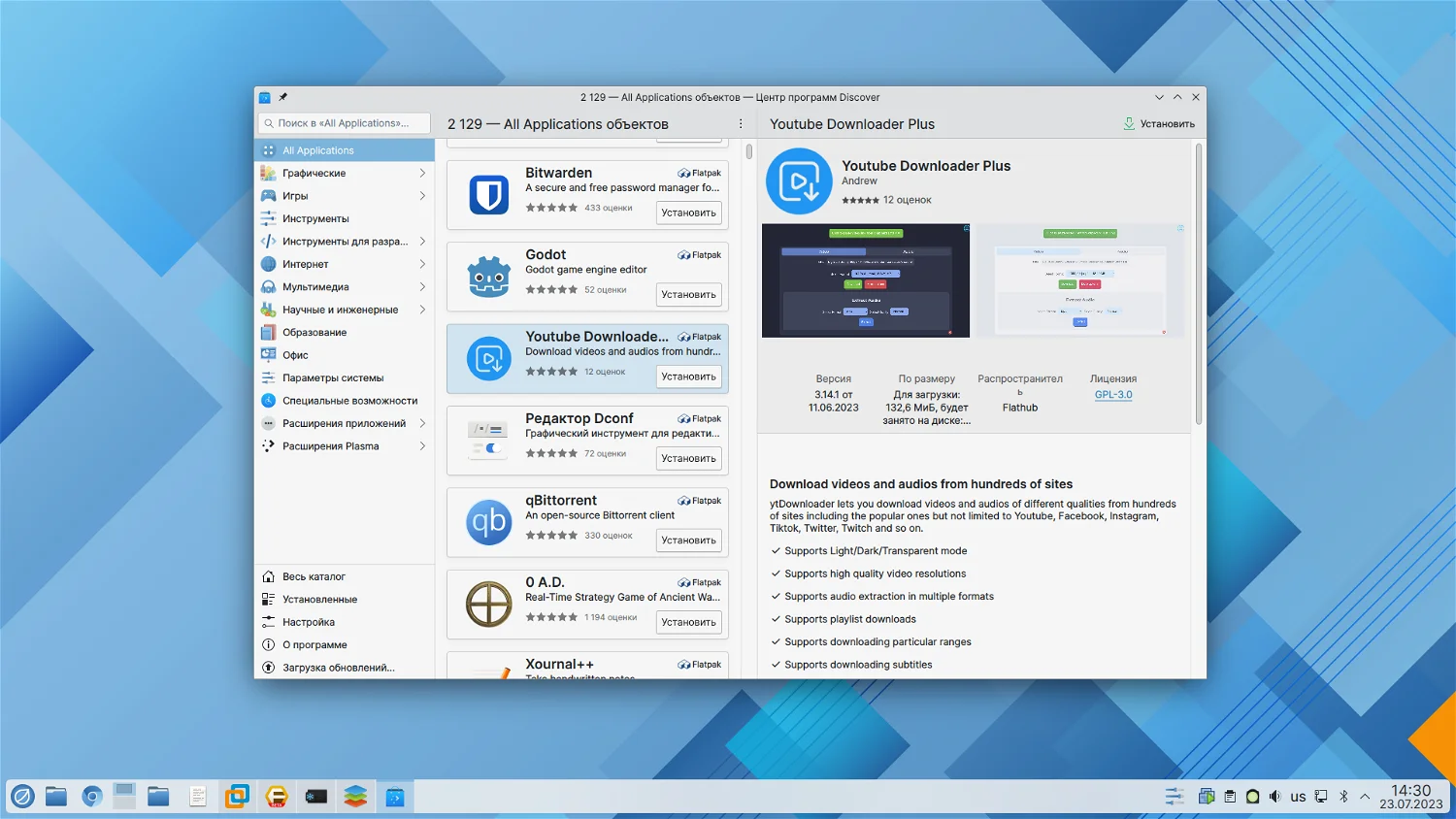This screenshot has width=1456, height=819.
Task: Open the volume icon in system tray
Action: (x=1274, y=797)
